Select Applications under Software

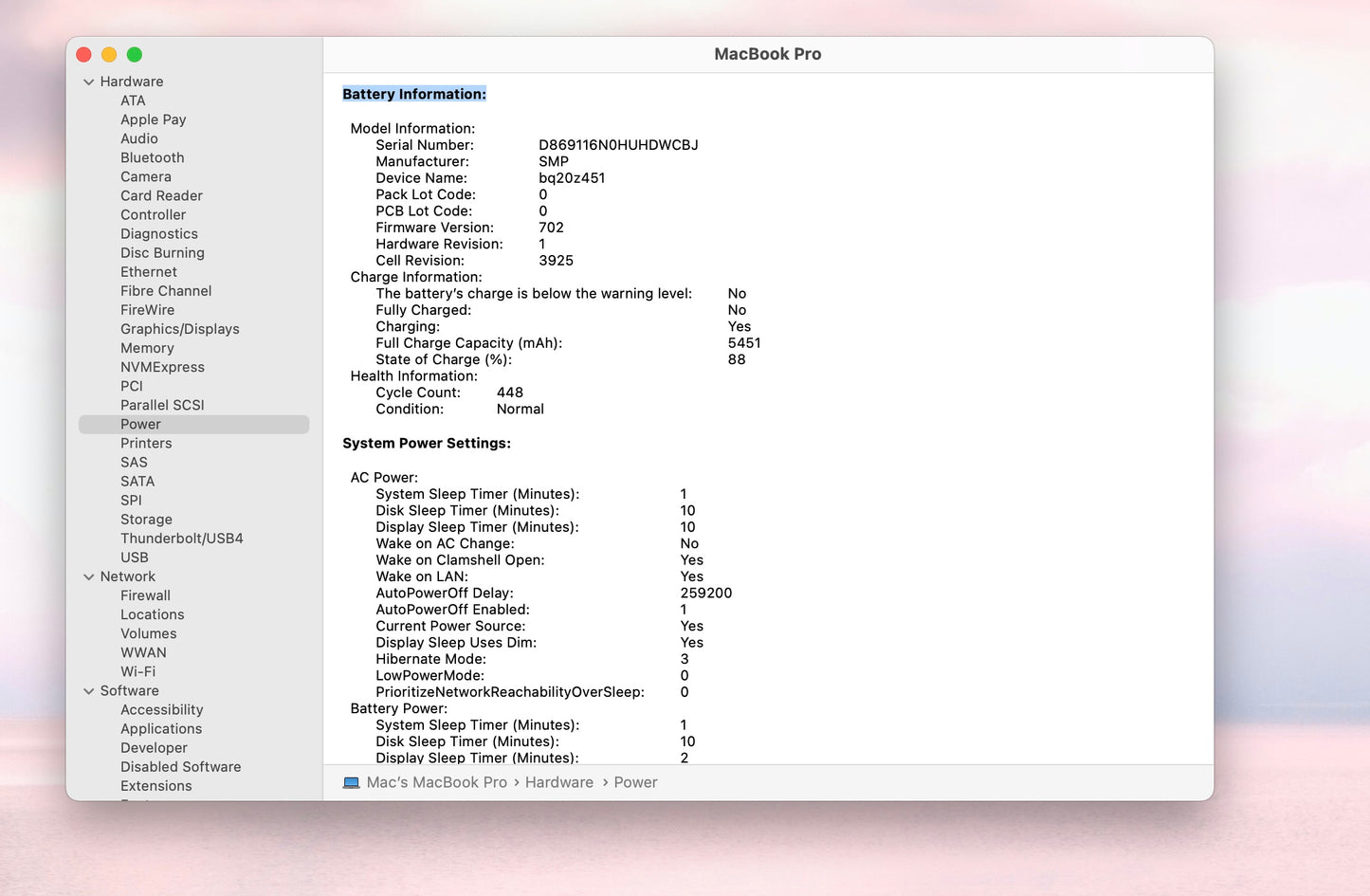point(160,729)
